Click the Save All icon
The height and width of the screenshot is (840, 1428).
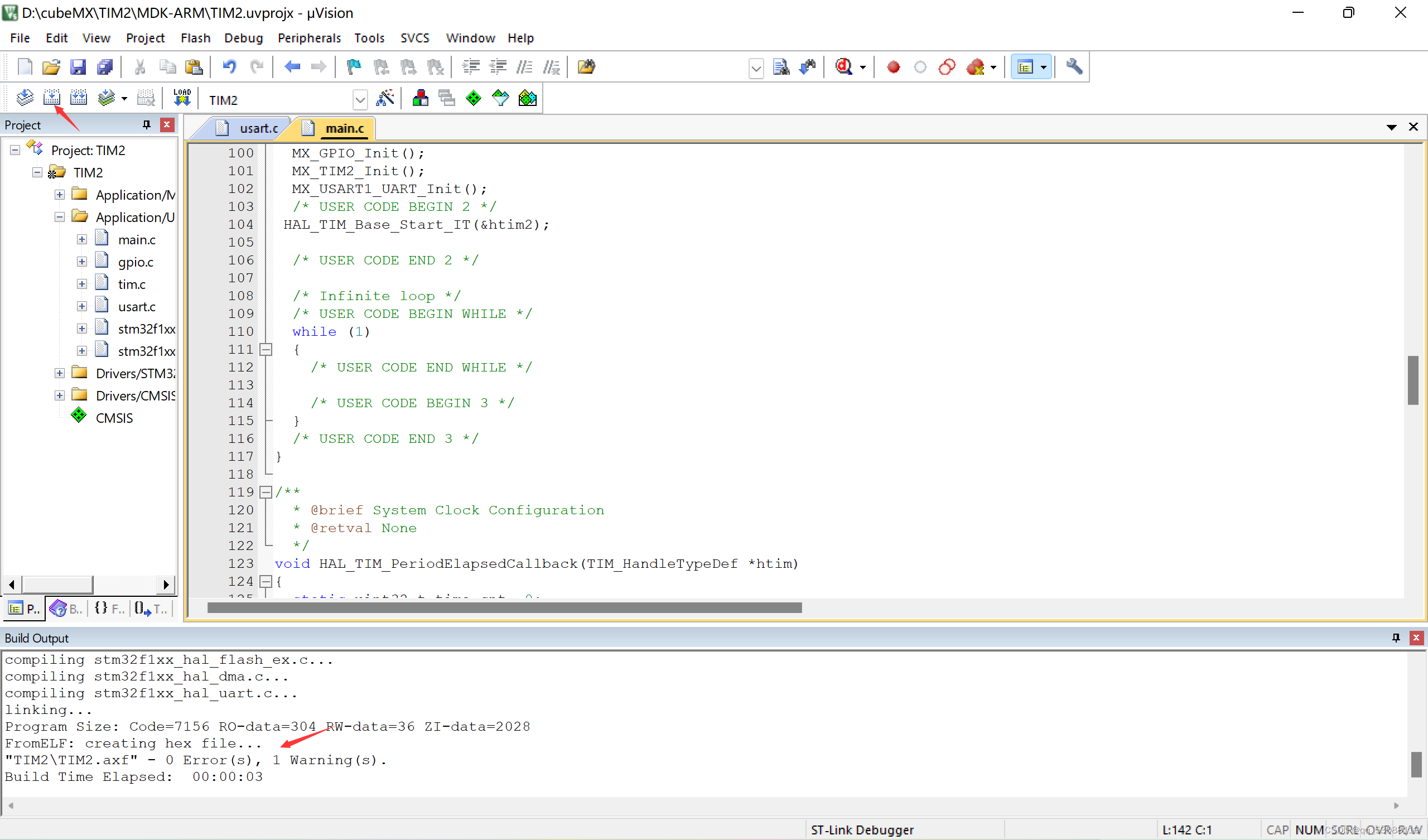(105, 67)
